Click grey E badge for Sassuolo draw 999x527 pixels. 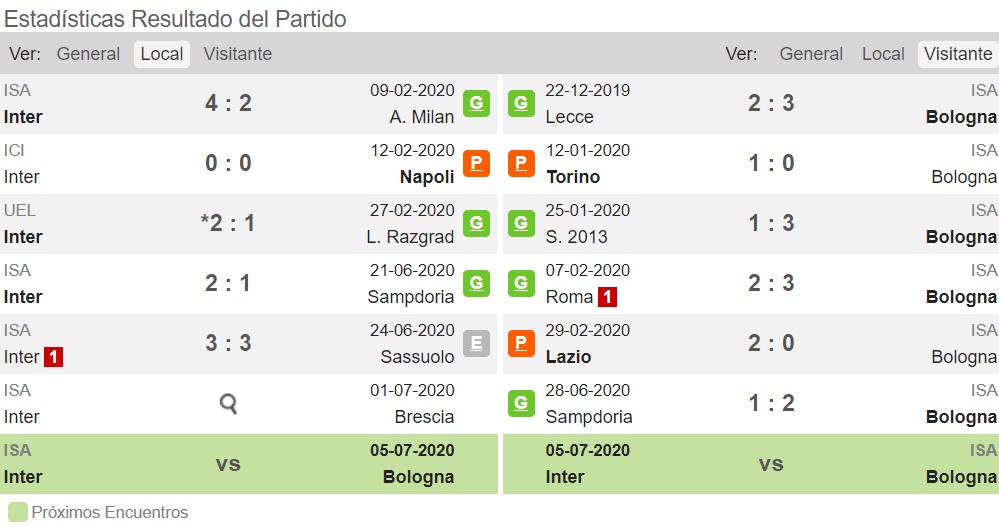tap(476, 343)
